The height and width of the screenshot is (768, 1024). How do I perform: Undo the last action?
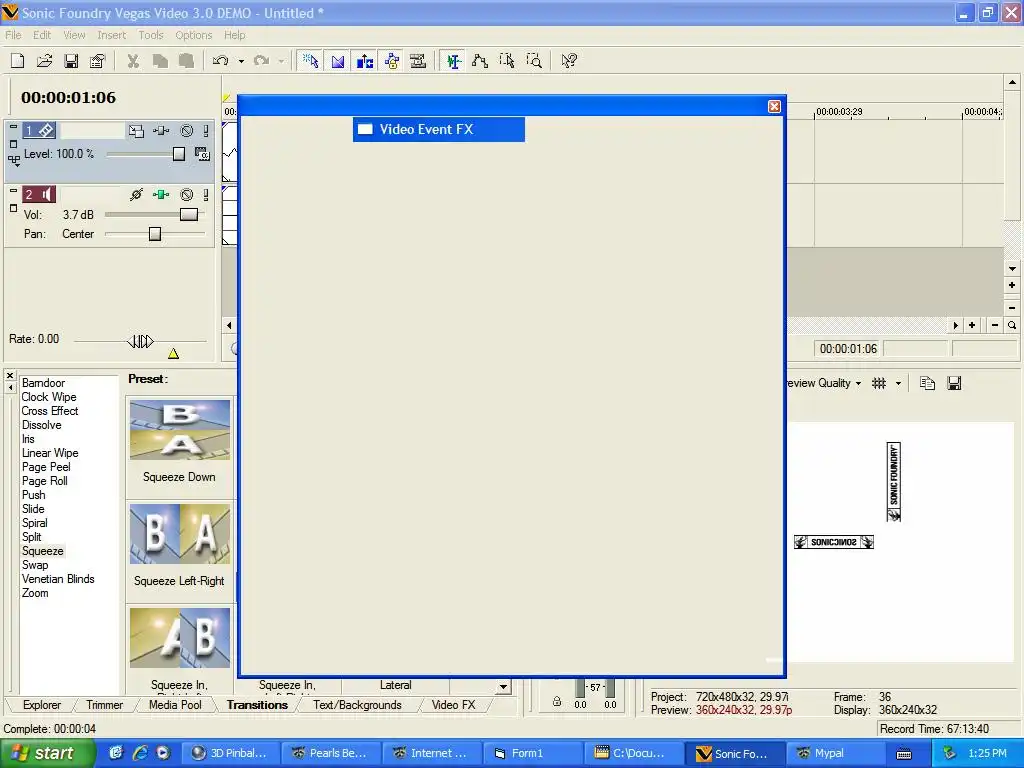click(x=221, y=61)
